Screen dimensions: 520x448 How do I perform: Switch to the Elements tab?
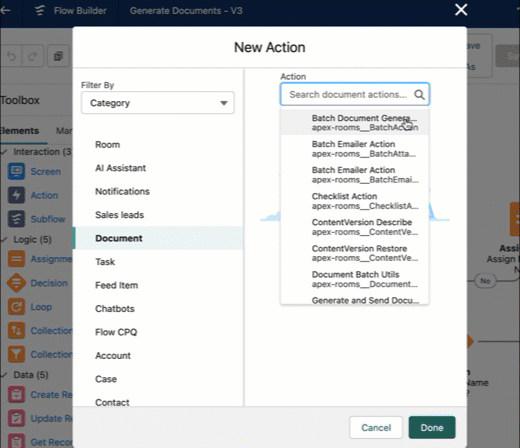coord(19,131)
